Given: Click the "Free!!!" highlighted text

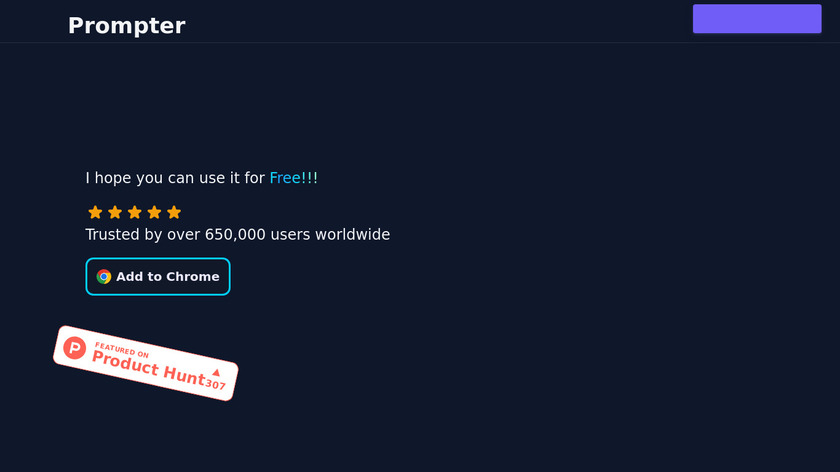Looking at the screenshot, I should tap(294, 178).
